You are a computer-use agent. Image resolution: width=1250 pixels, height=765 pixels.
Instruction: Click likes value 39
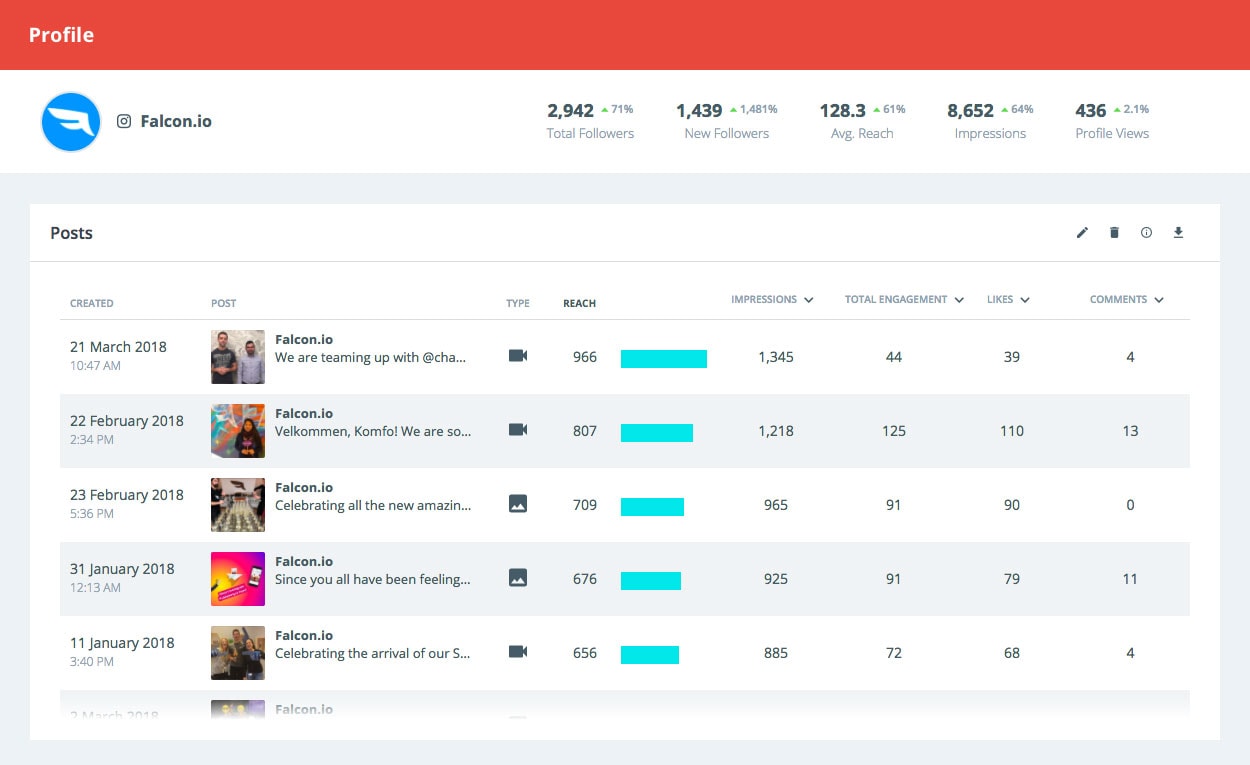point(1012,357)
